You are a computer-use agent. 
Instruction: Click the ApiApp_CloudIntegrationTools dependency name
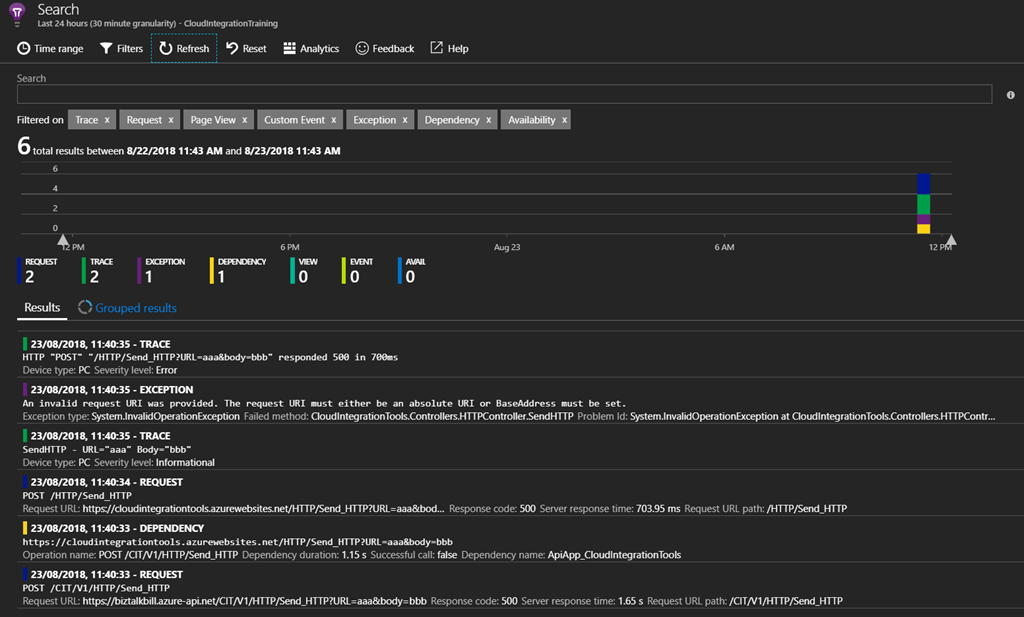click(615, 555)
